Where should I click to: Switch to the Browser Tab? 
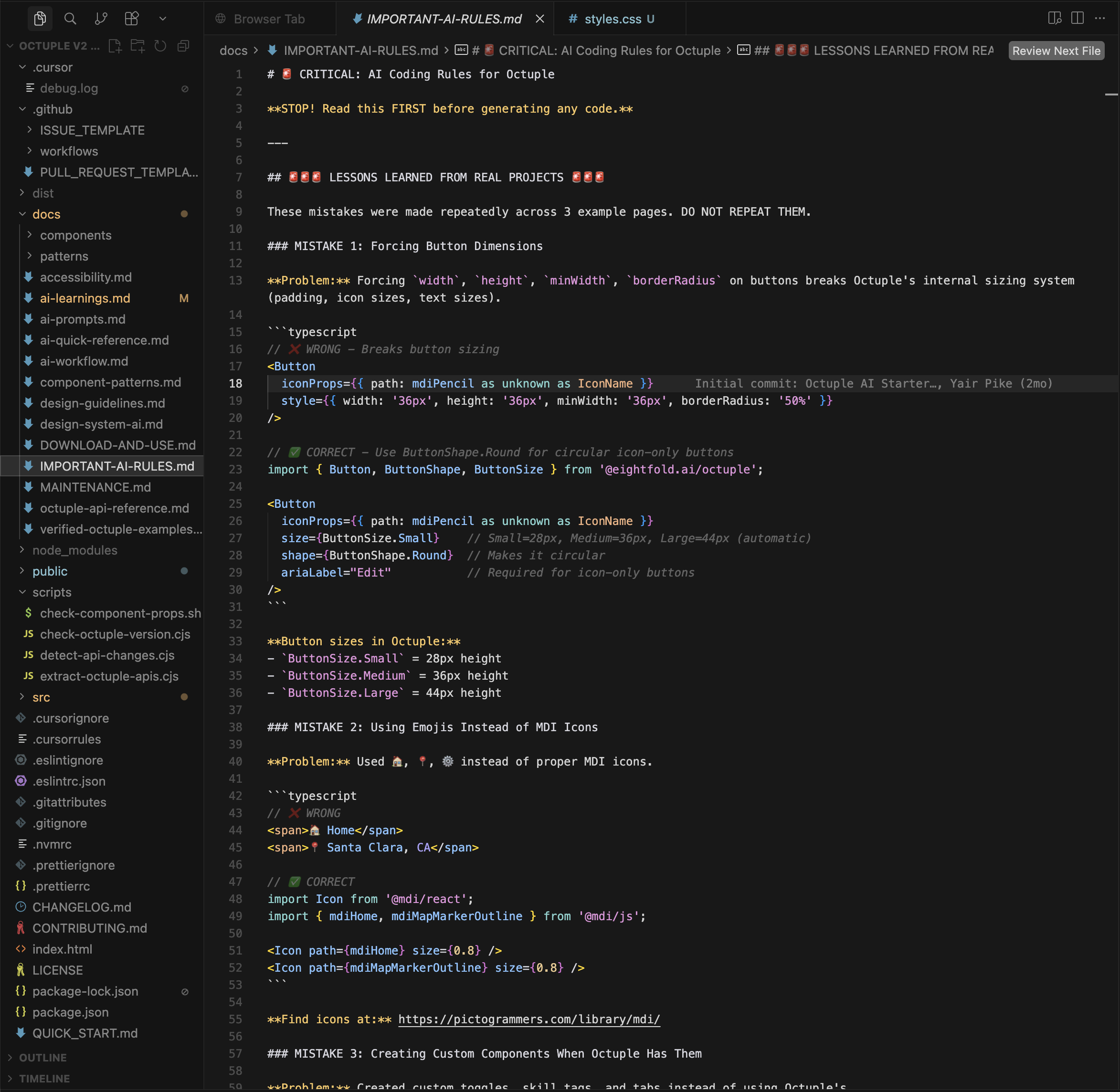(268, 19)
